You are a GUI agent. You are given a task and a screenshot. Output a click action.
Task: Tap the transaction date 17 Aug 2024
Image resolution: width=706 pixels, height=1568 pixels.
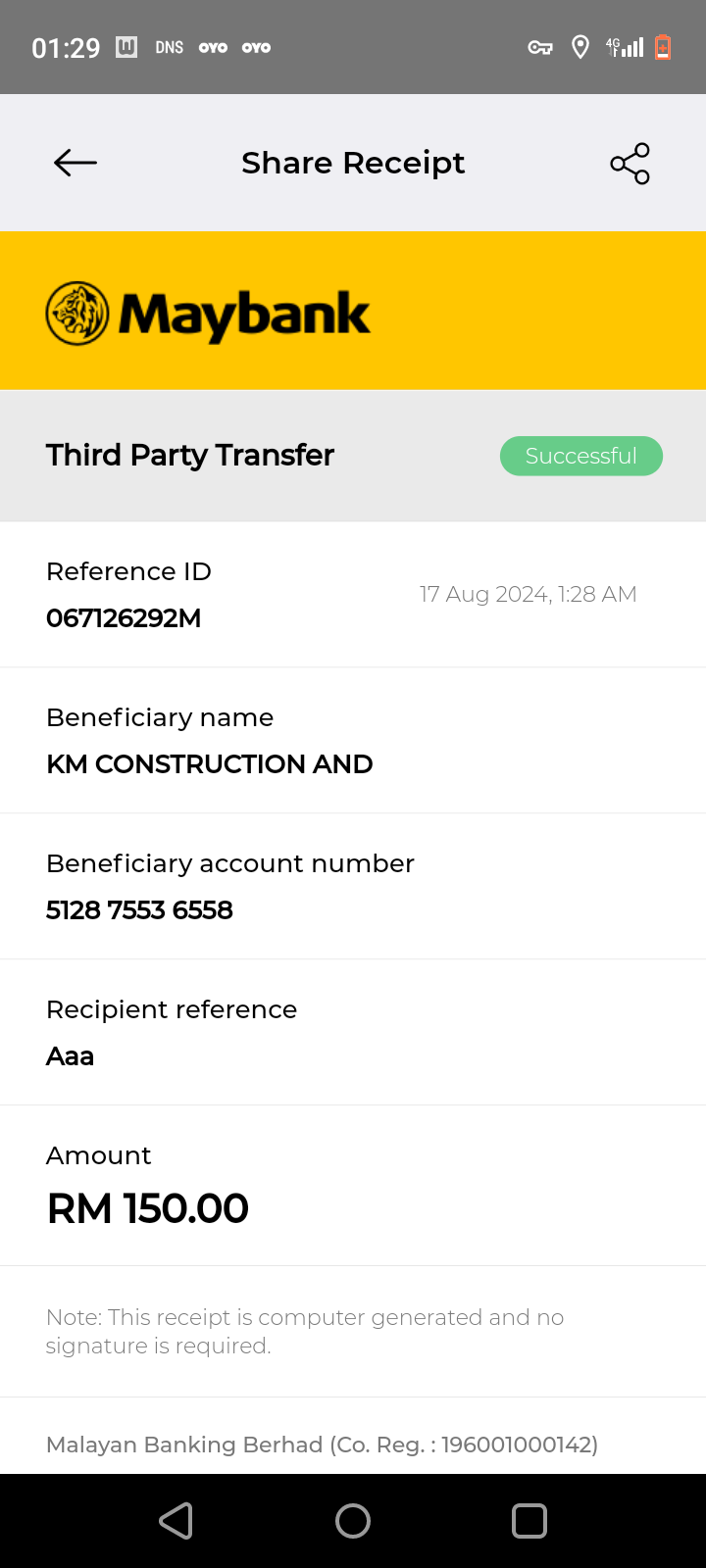tap(528, 594)
